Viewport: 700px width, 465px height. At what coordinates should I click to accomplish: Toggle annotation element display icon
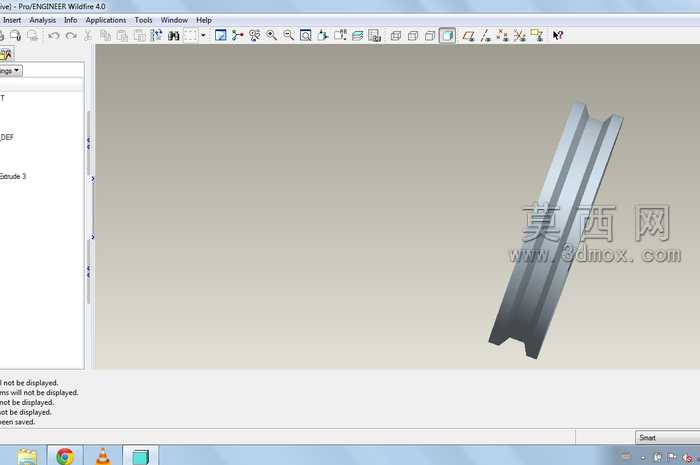[537, 36]
